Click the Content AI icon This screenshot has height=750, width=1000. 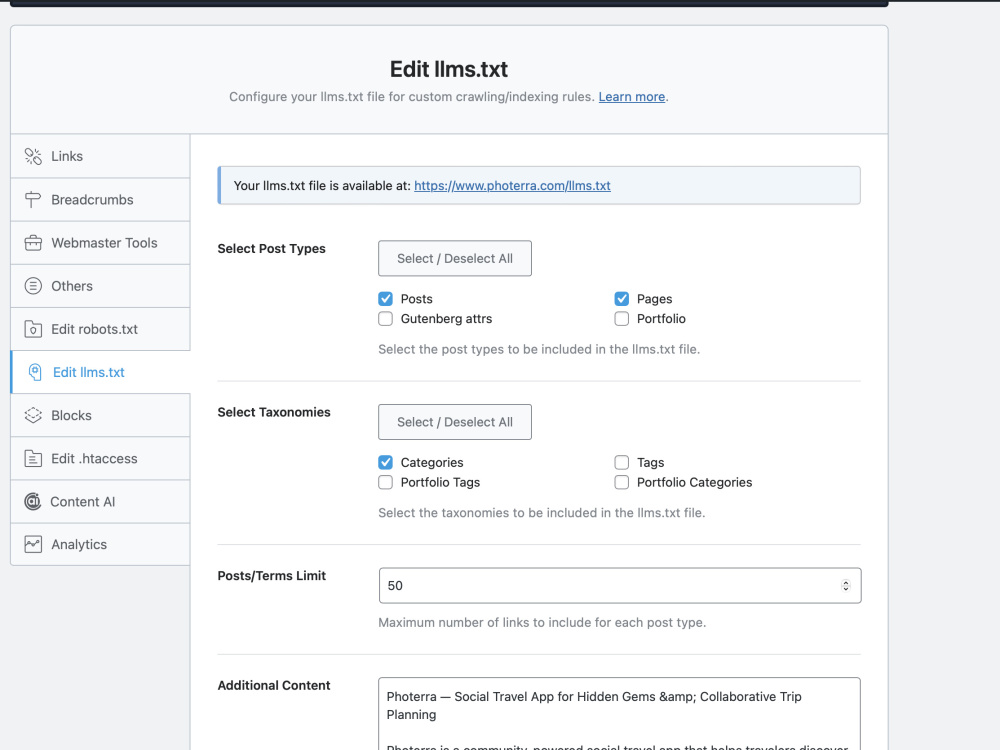tap(33, 502)
